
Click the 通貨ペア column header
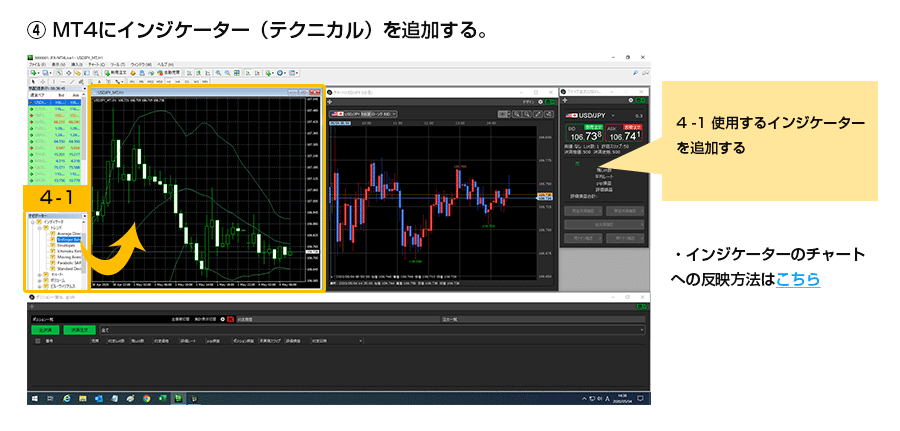point(36,95)
